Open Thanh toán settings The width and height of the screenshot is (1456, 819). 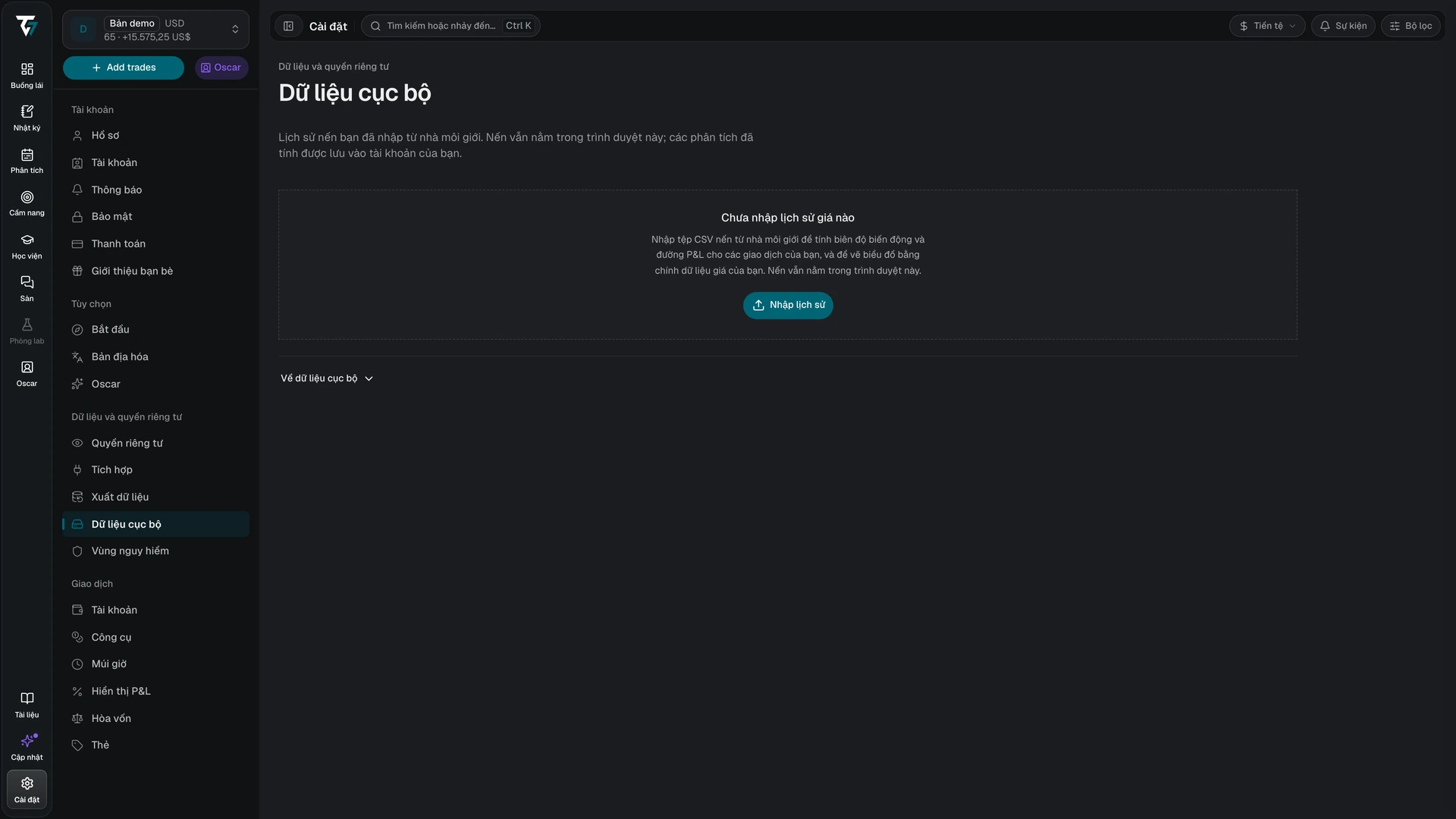(x=155, y=244)
